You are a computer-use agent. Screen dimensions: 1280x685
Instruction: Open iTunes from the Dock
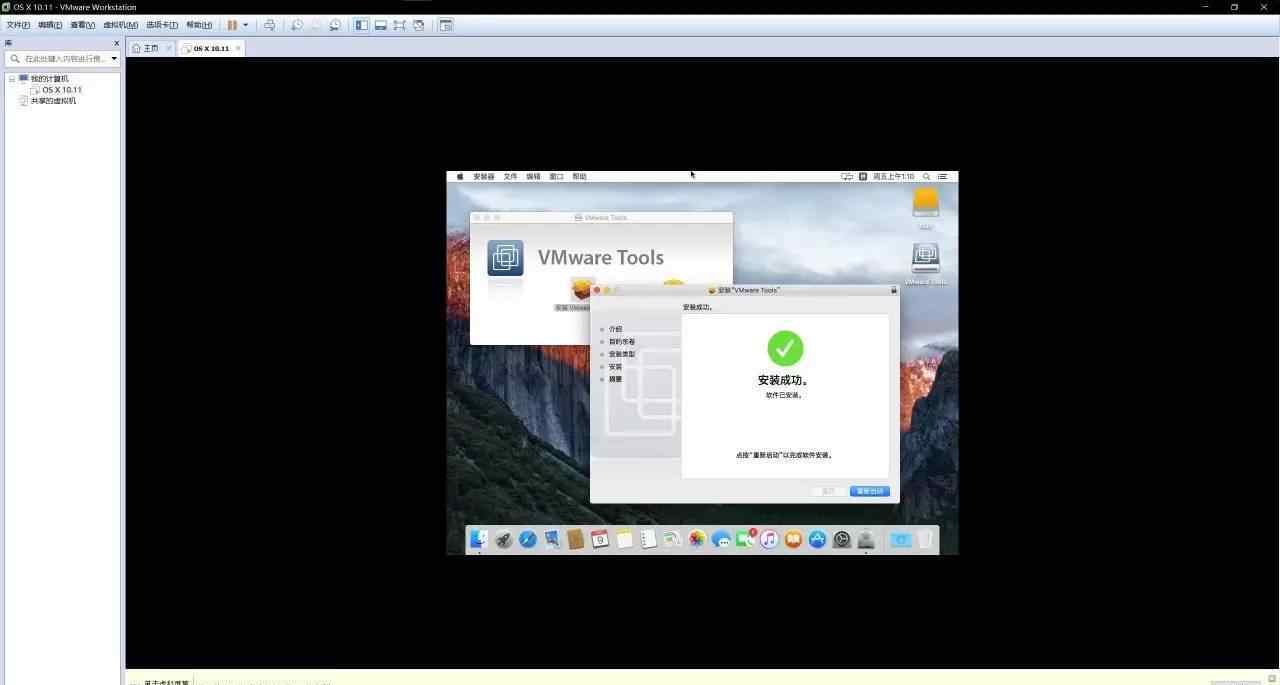coord(769,539)
